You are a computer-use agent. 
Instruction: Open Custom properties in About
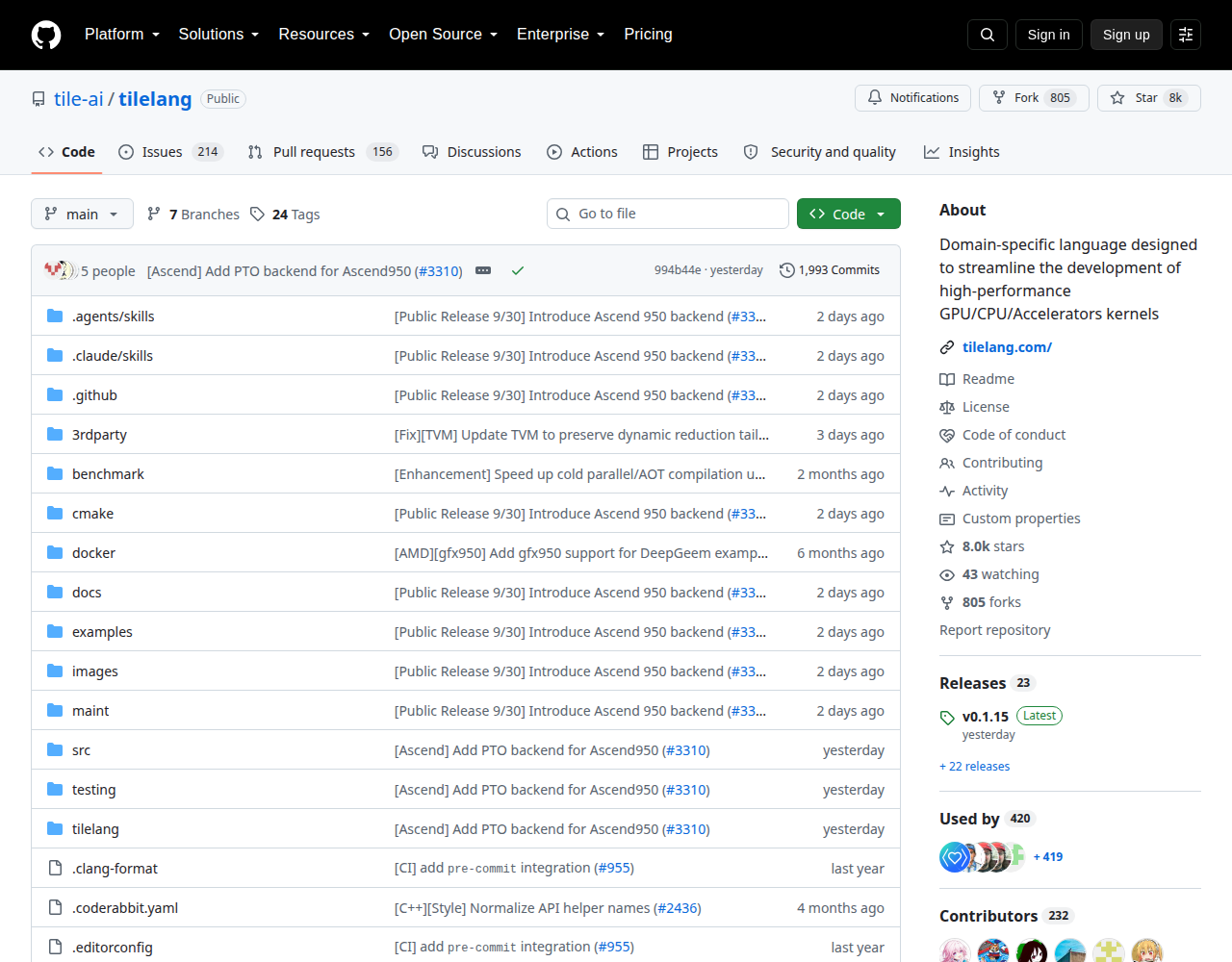(1010, 519)
